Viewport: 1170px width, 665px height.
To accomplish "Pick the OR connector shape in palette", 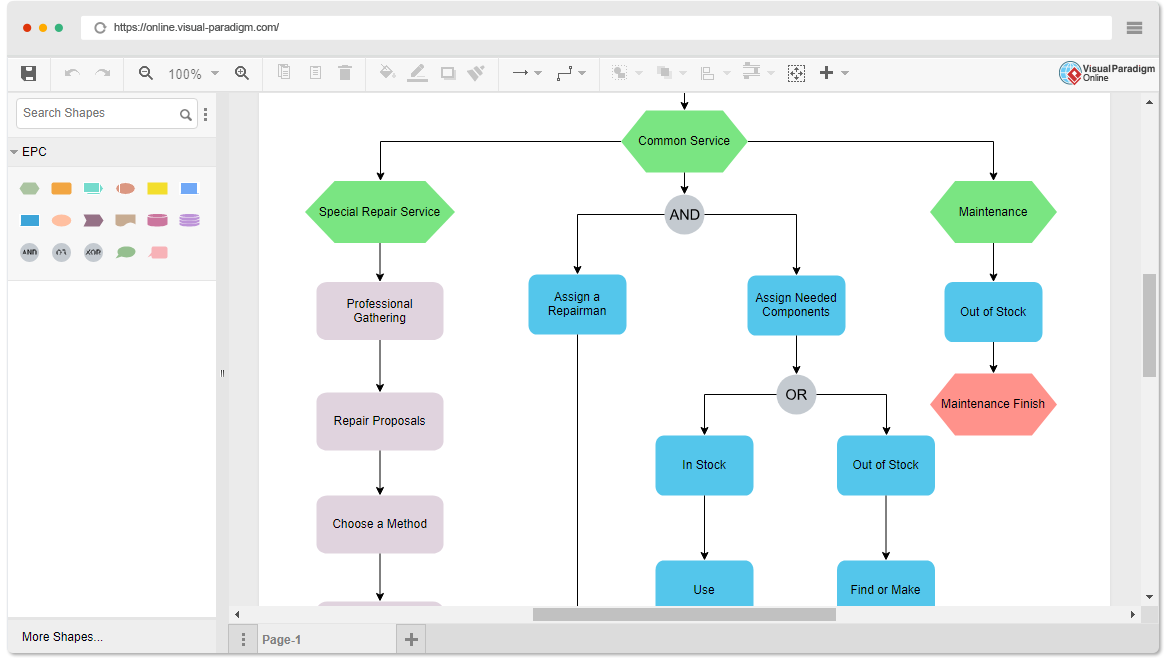I will pyautogui.click(x=61, y=252).
